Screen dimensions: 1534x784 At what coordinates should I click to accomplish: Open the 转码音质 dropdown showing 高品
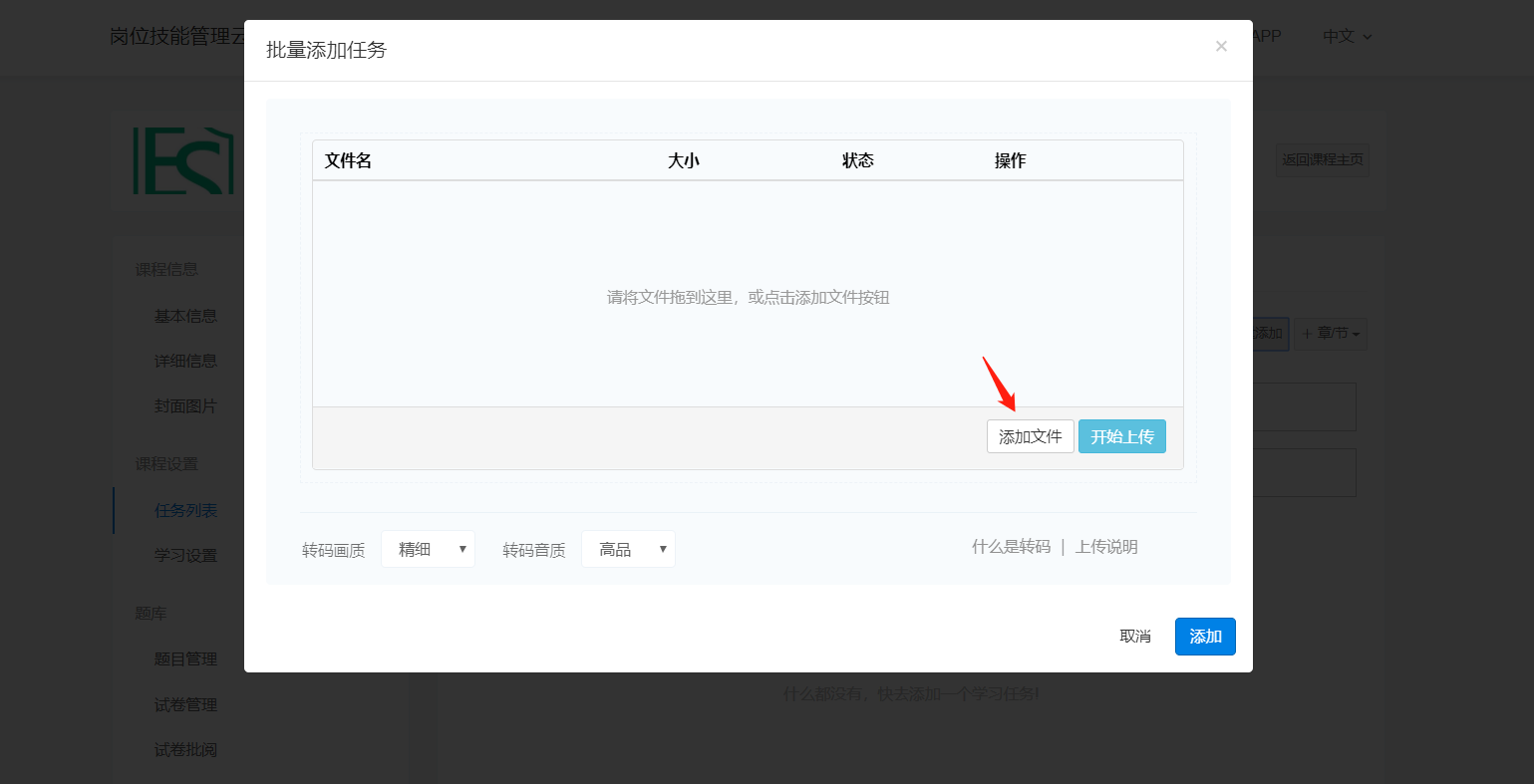[x=628, y=549]
